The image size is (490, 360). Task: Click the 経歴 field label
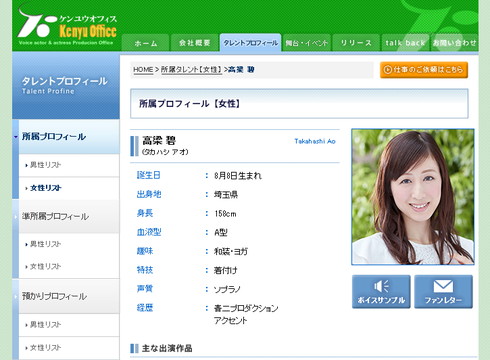pyautogui.click(x=145, y=308)
